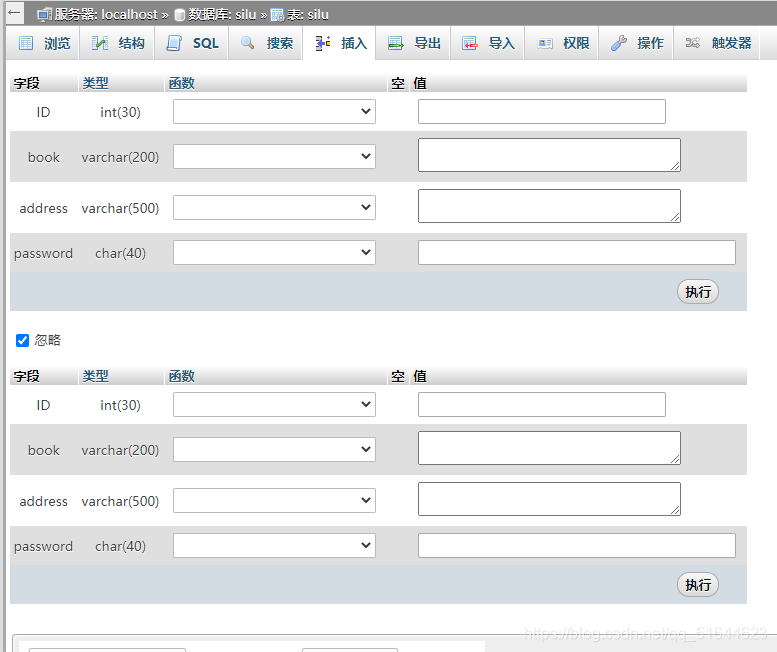Image resolution: width=777 pixels, height=652 pixels.
Task: Focus the first address value textarea
Action: (549, 206)
